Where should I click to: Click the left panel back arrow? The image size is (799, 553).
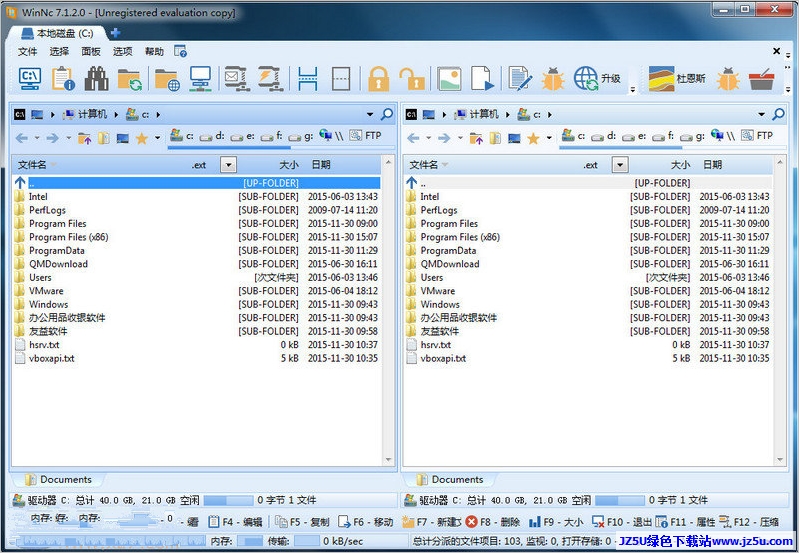click(x=21, y=138)
